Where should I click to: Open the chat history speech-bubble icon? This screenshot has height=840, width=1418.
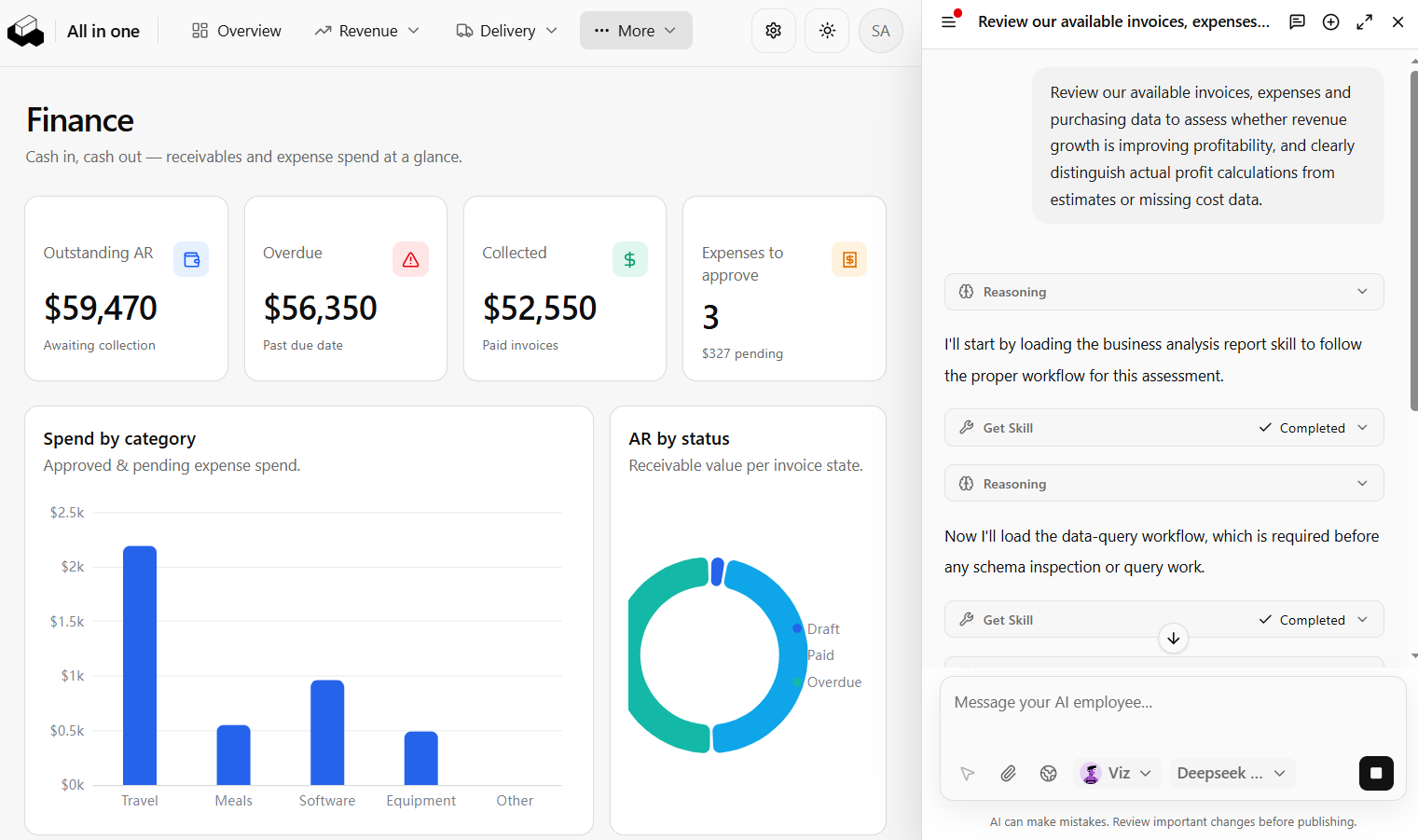pyautogui.click(x=1297, y=21)
